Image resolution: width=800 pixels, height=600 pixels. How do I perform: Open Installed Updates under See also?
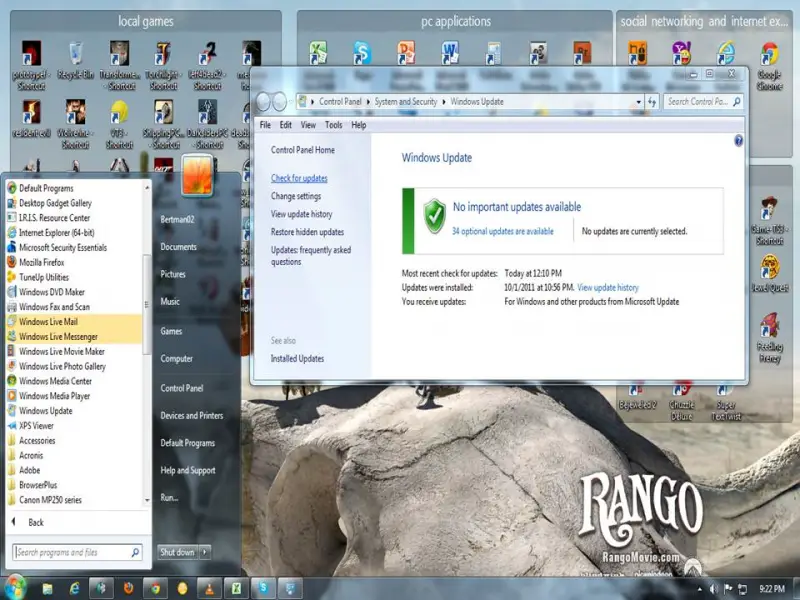click(297, 359)
